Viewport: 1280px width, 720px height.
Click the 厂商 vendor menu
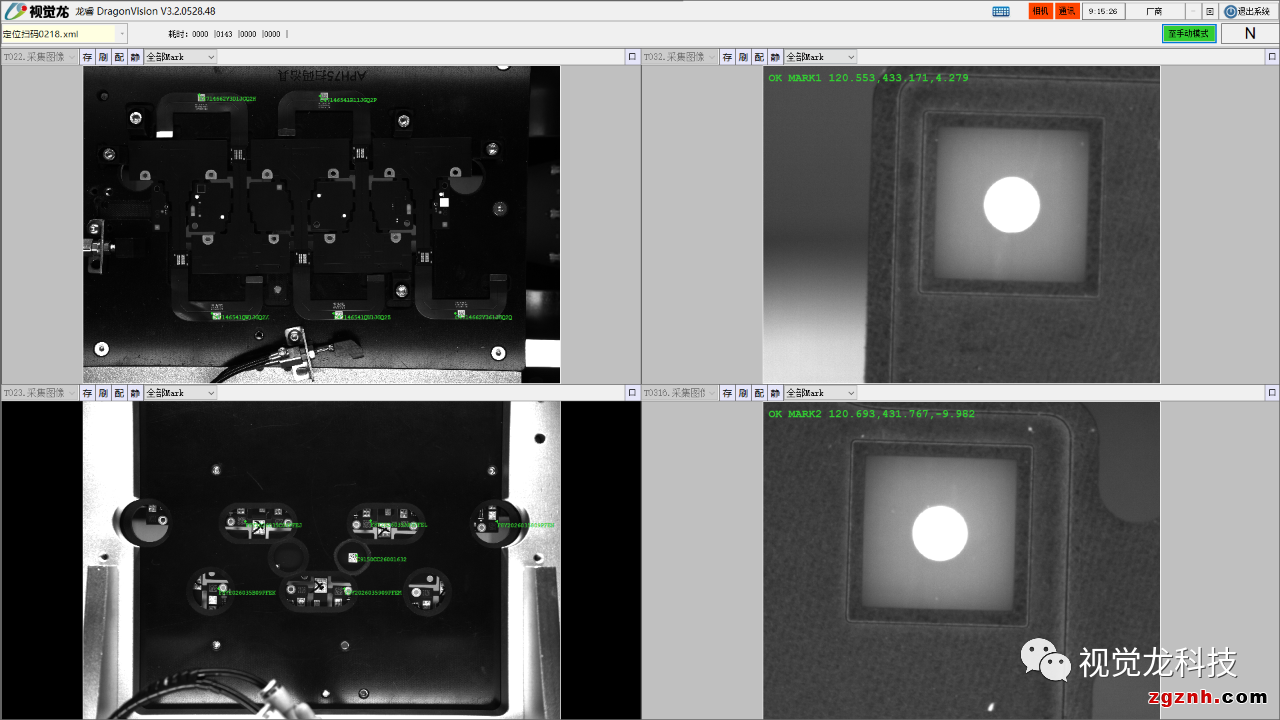pos(1154,11)
